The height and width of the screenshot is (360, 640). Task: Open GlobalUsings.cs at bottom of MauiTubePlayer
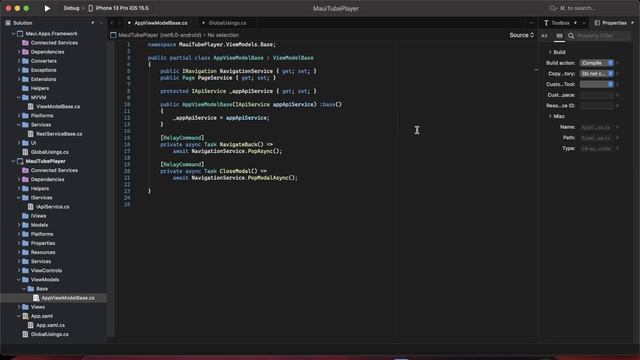[49, 334]
